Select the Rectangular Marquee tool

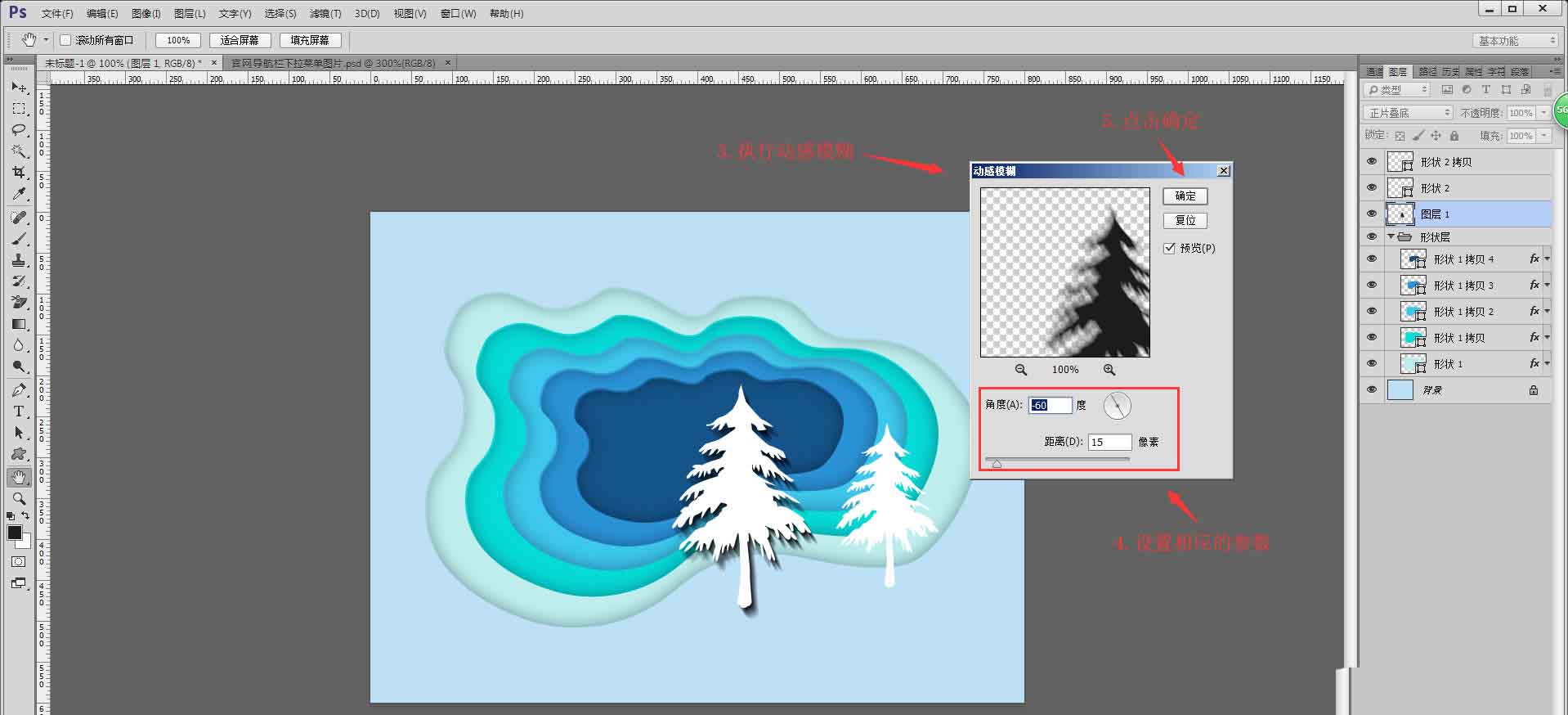(19, 109)
